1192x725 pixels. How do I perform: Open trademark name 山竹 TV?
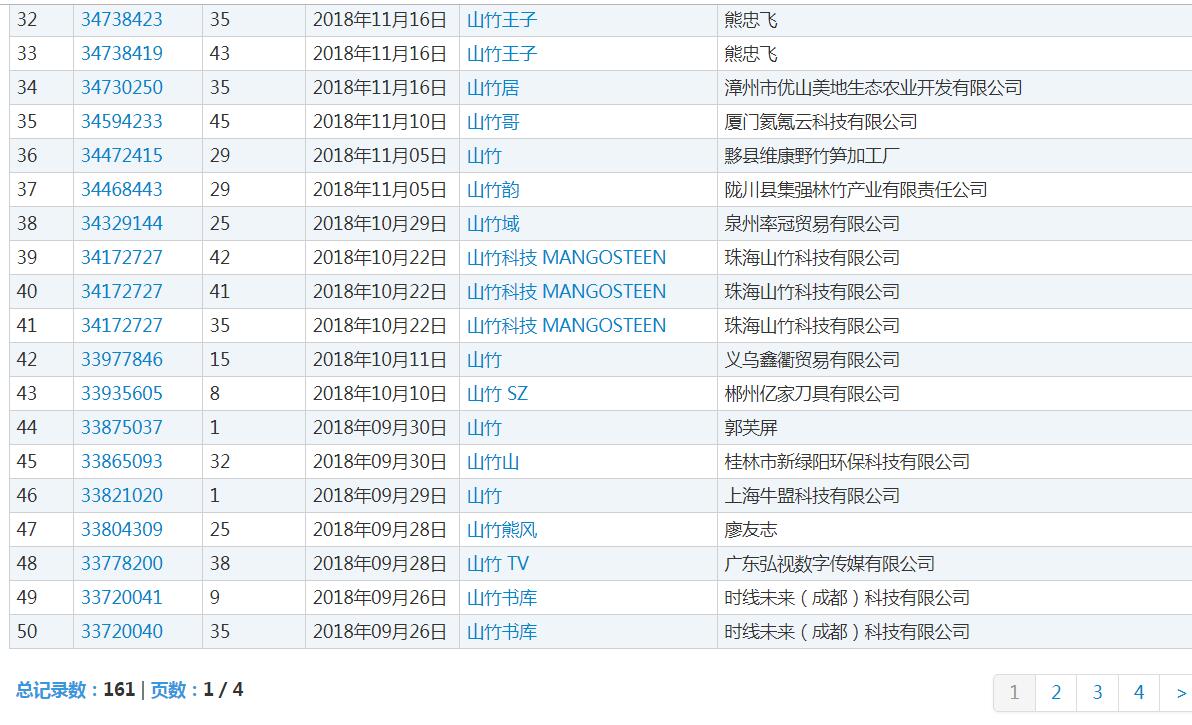click(498, 564)
